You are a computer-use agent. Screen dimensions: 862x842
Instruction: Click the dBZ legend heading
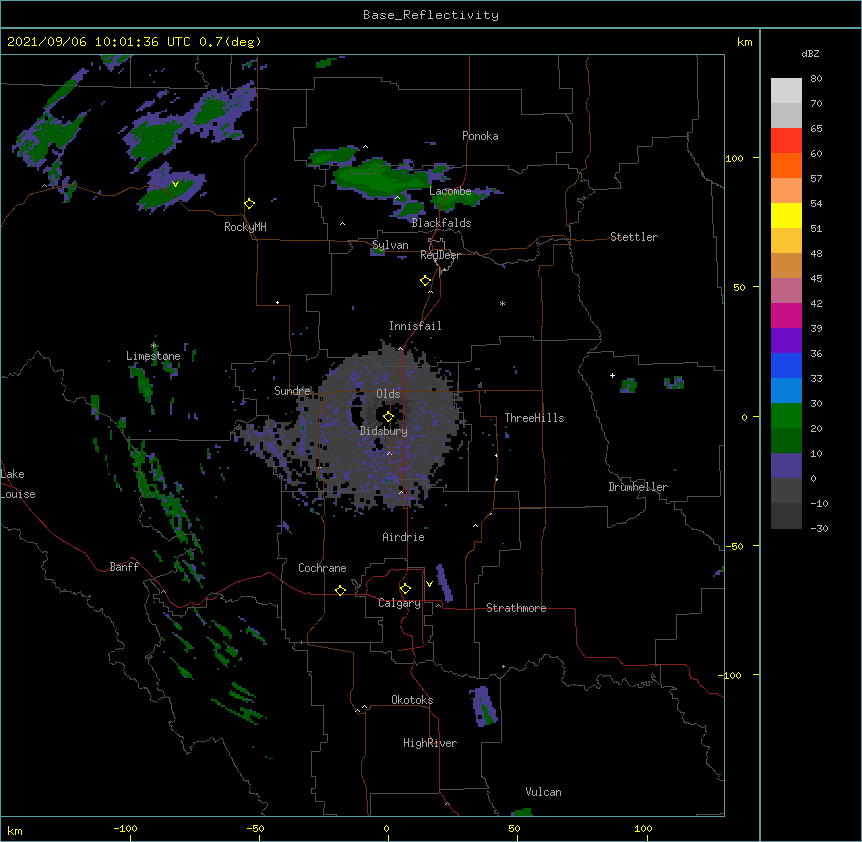click(810, 54)
